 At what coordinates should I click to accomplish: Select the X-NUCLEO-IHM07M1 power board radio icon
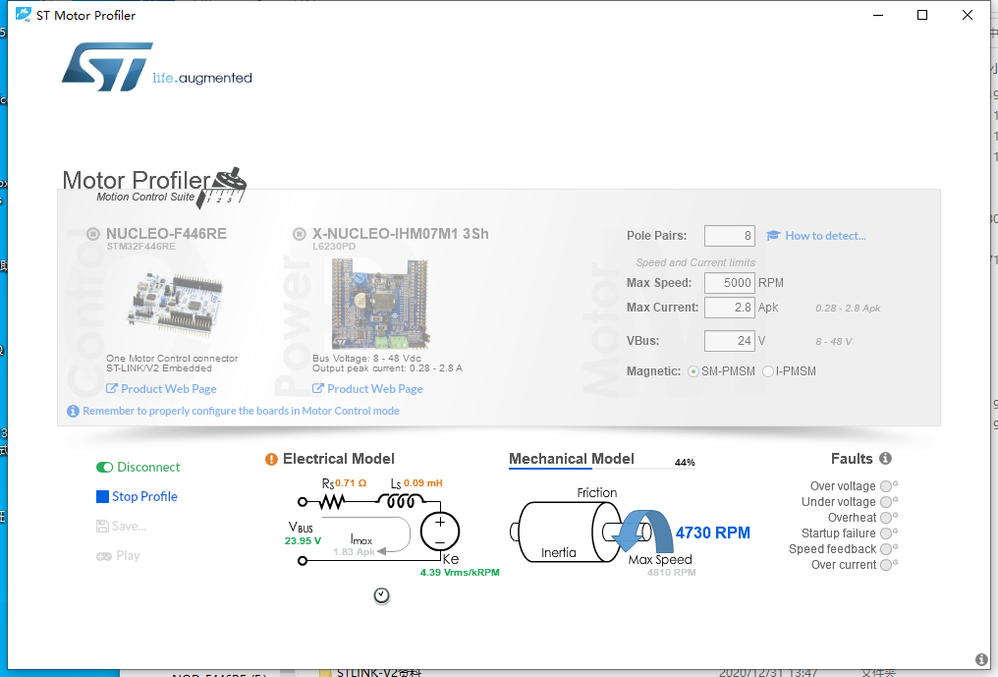coord(299,234)
